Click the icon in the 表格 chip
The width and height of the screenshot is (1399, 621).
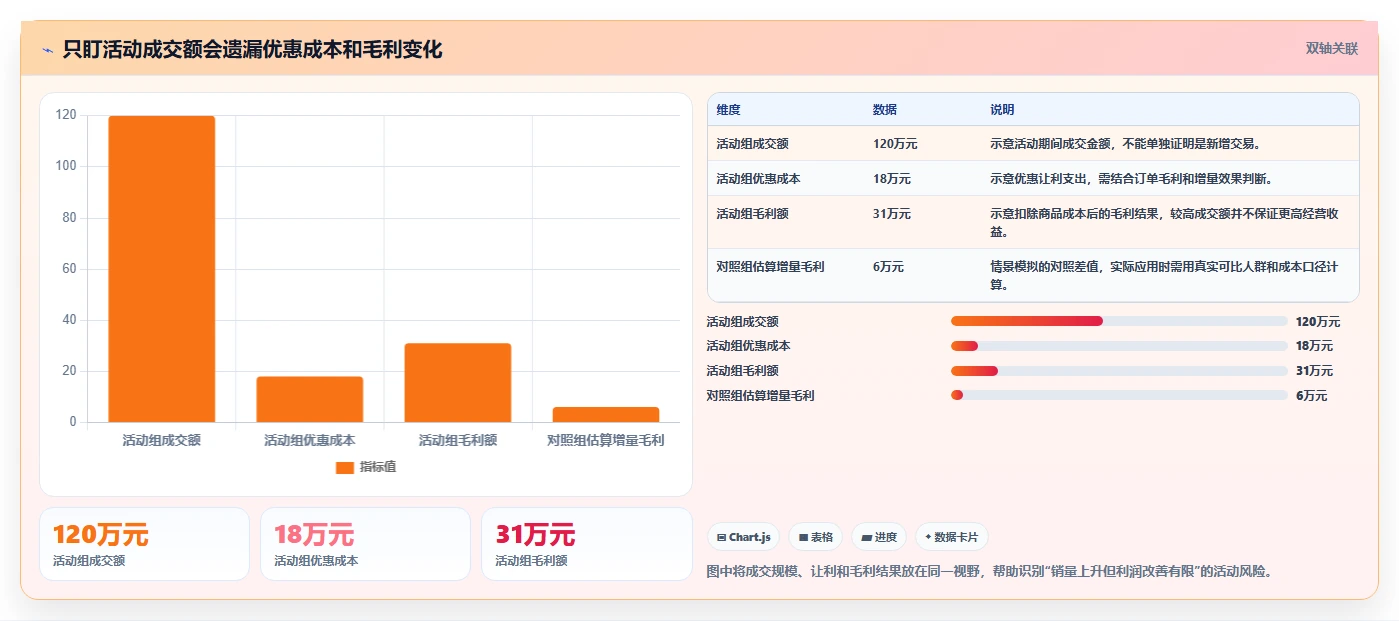point(803,537)
